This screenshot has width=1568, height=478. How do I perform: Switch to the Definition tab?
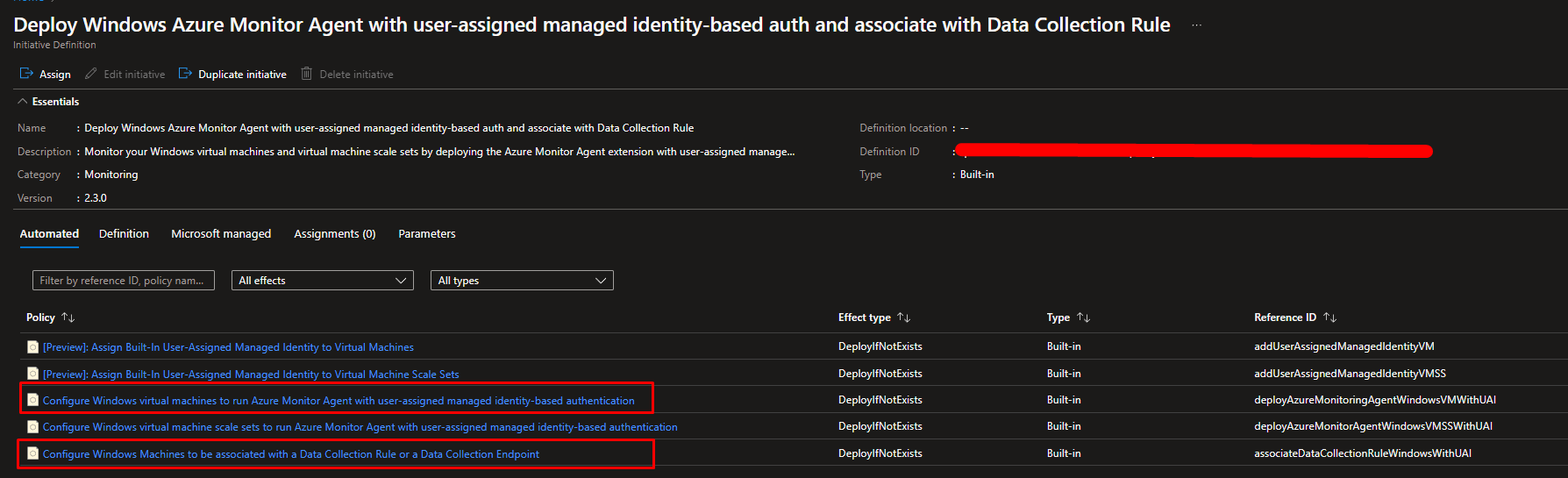coord(124,234)
